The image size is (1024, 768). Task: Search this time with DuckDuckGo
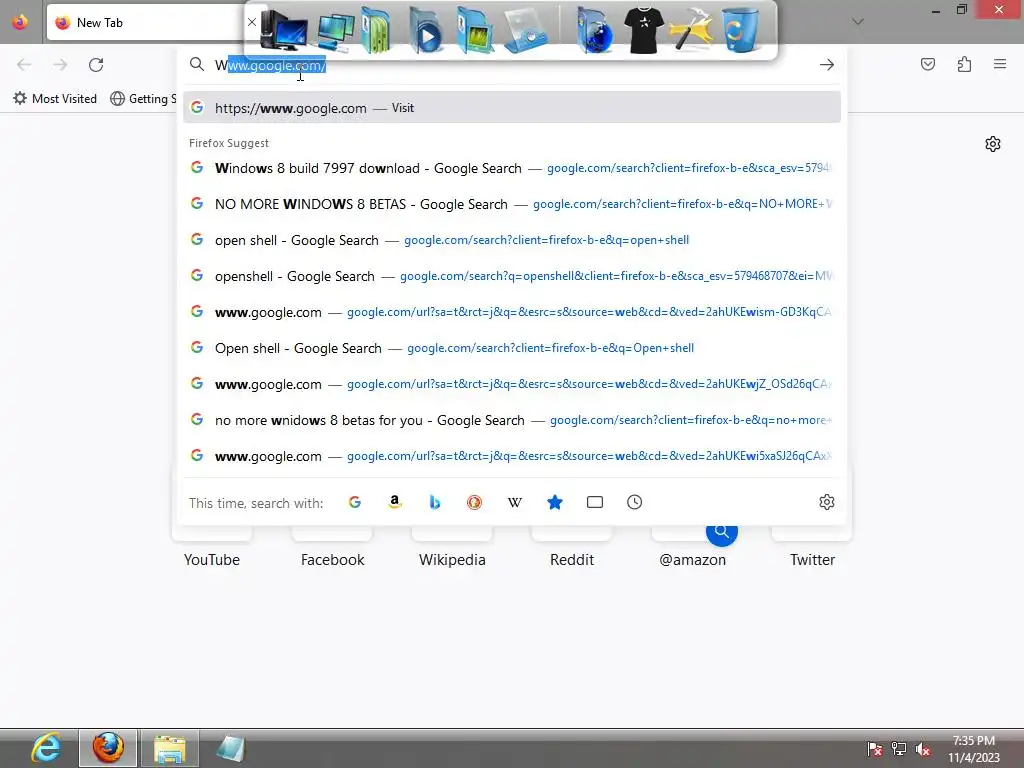(x=474, y=502)
